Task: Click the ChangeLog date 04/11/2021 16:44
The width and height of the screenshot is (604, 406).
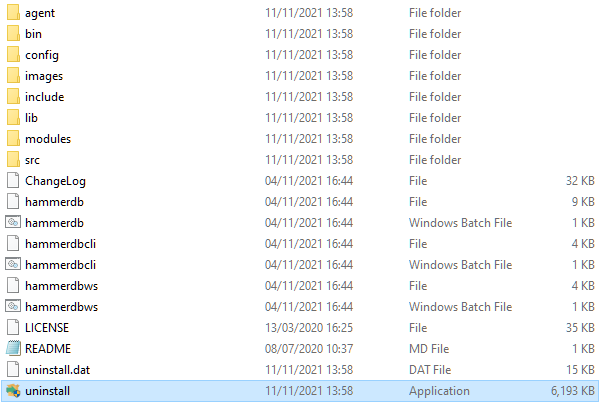Action: (309, 181)
